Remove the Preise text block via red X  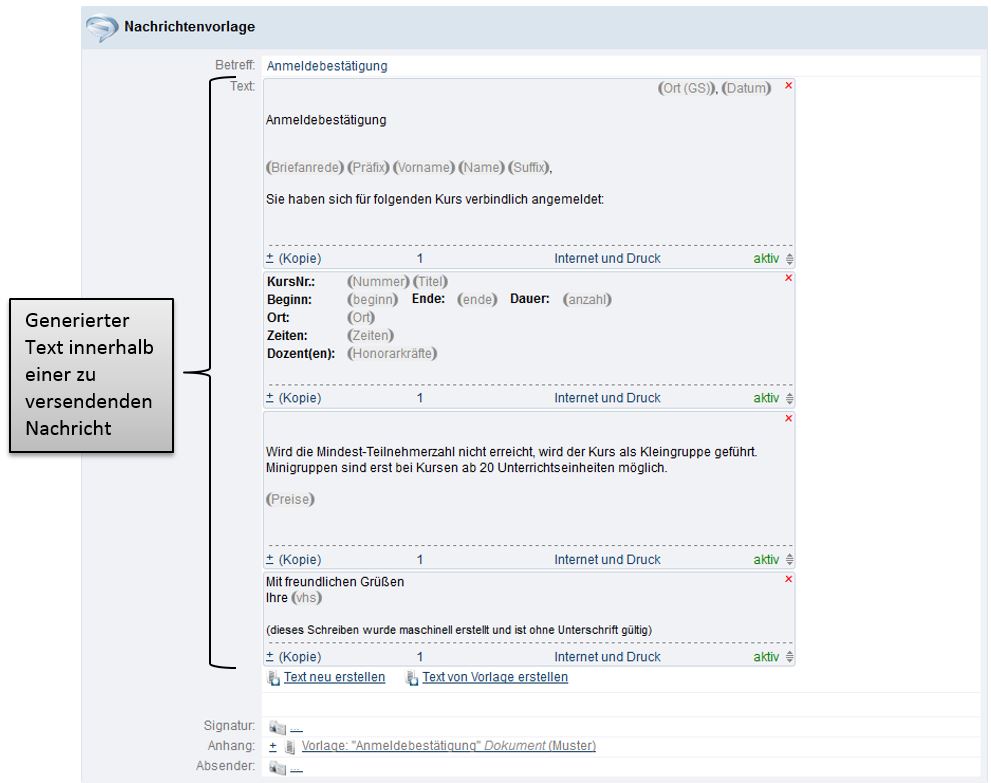click(788, 418)
